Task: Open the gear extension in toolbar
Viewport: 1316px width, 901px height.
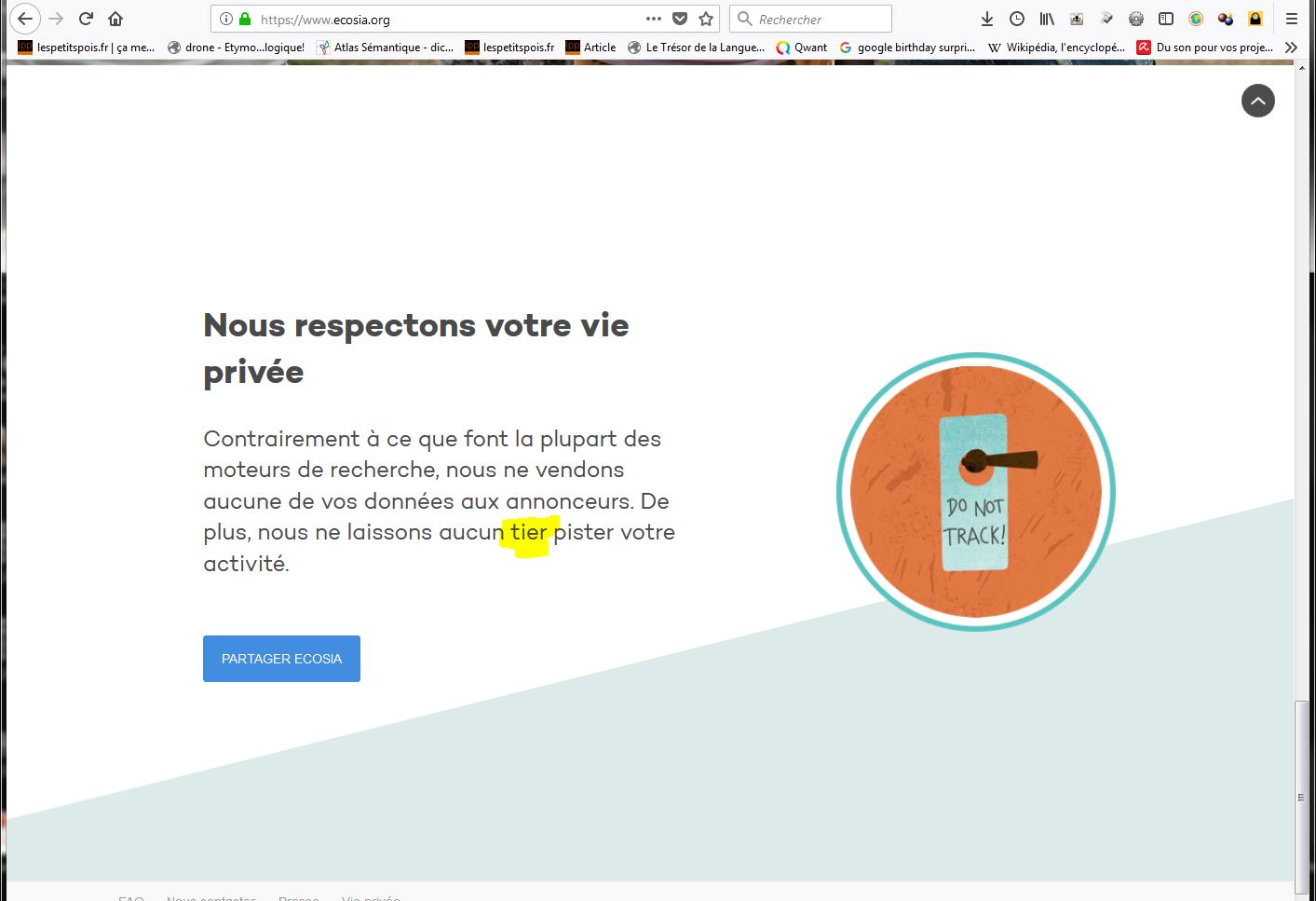Action: point(1136,19)
